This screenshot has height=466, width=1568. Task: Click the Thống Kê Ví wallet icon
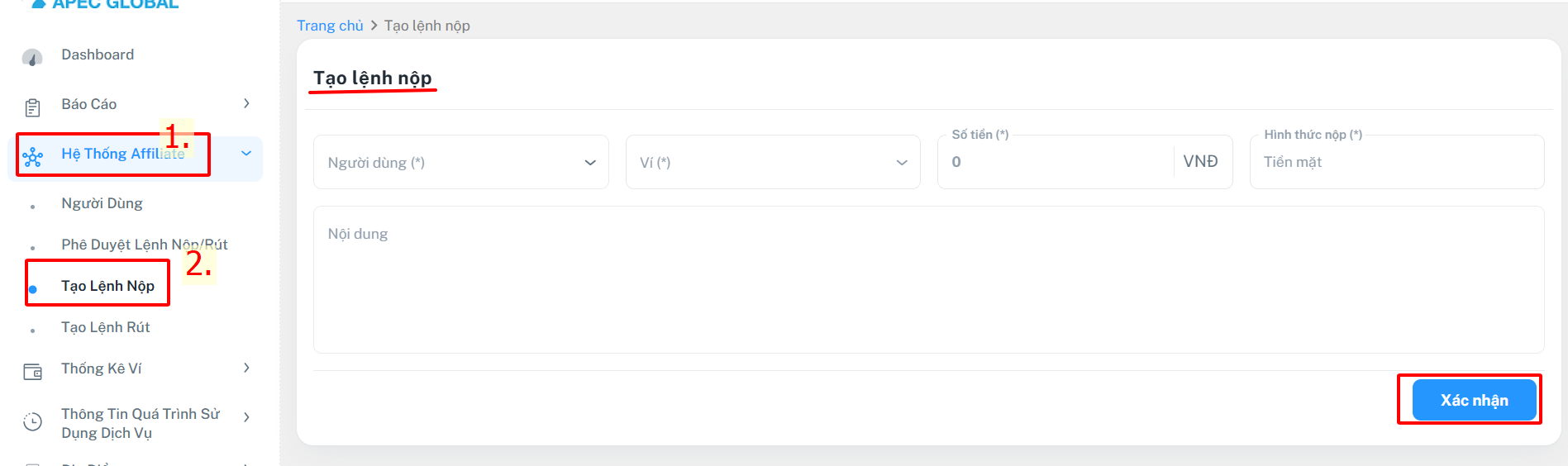coord(33,372)
